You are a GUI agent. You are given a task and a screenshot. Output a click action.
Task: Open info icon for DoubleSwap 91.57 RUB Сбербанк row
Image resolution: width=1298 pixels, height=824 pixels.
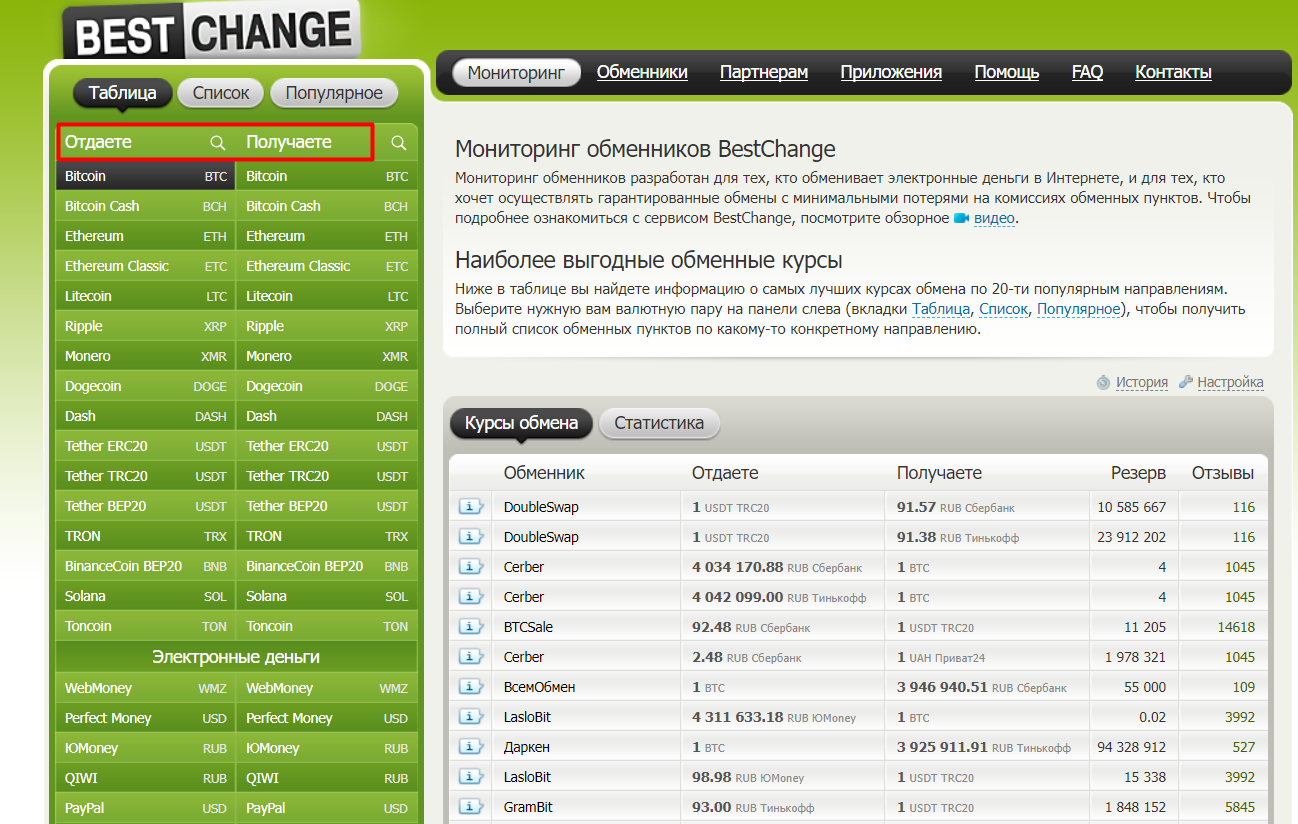pyautogui.click(x=470, y=507)
